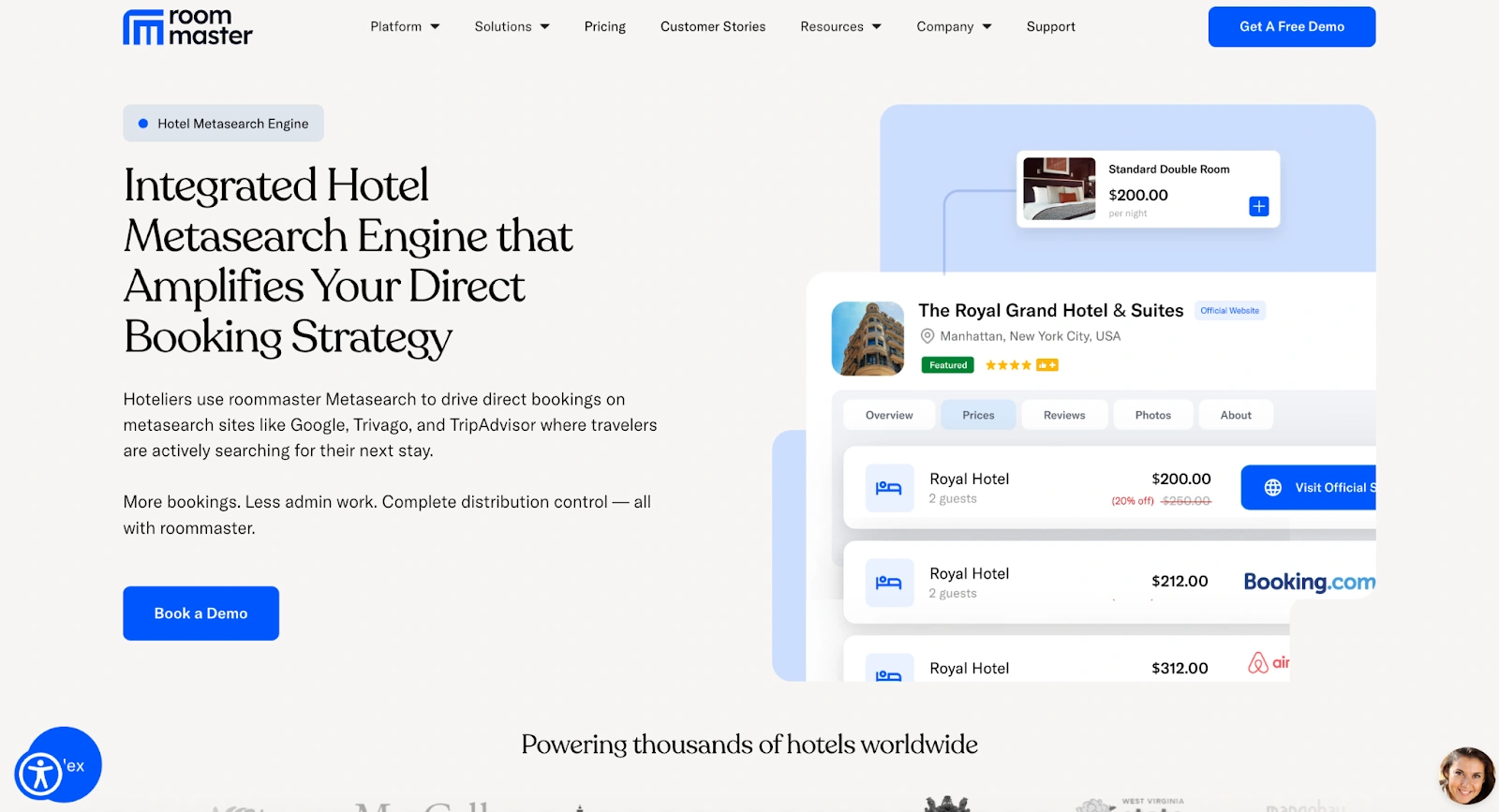Click the $200.00 per night price on room card
Image resolution: width=1499 pixels, height=812 pixels.
(x=1138, y=196)
